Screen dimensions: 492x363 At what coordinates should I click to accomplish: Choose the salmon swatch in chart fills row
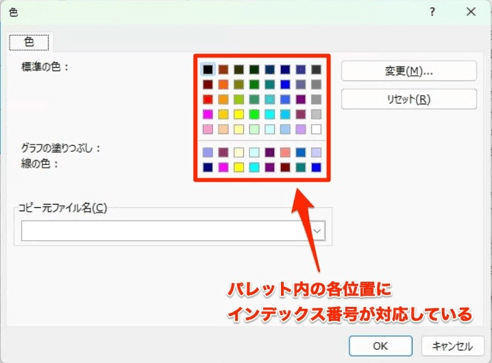(x=285, y=152)
